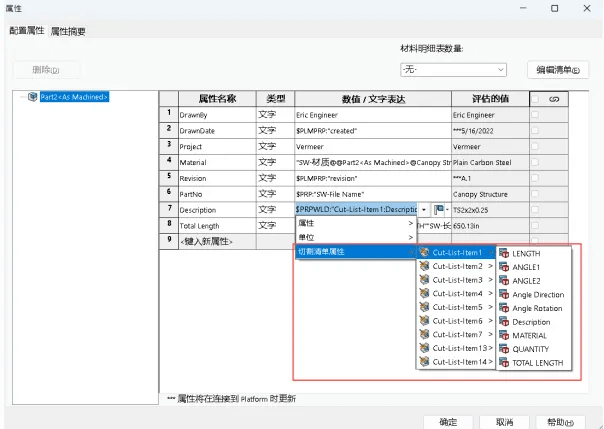Select the LENGTH property icon
The height and width of the screenshot is (429, 604).
[x=504, y=253]
